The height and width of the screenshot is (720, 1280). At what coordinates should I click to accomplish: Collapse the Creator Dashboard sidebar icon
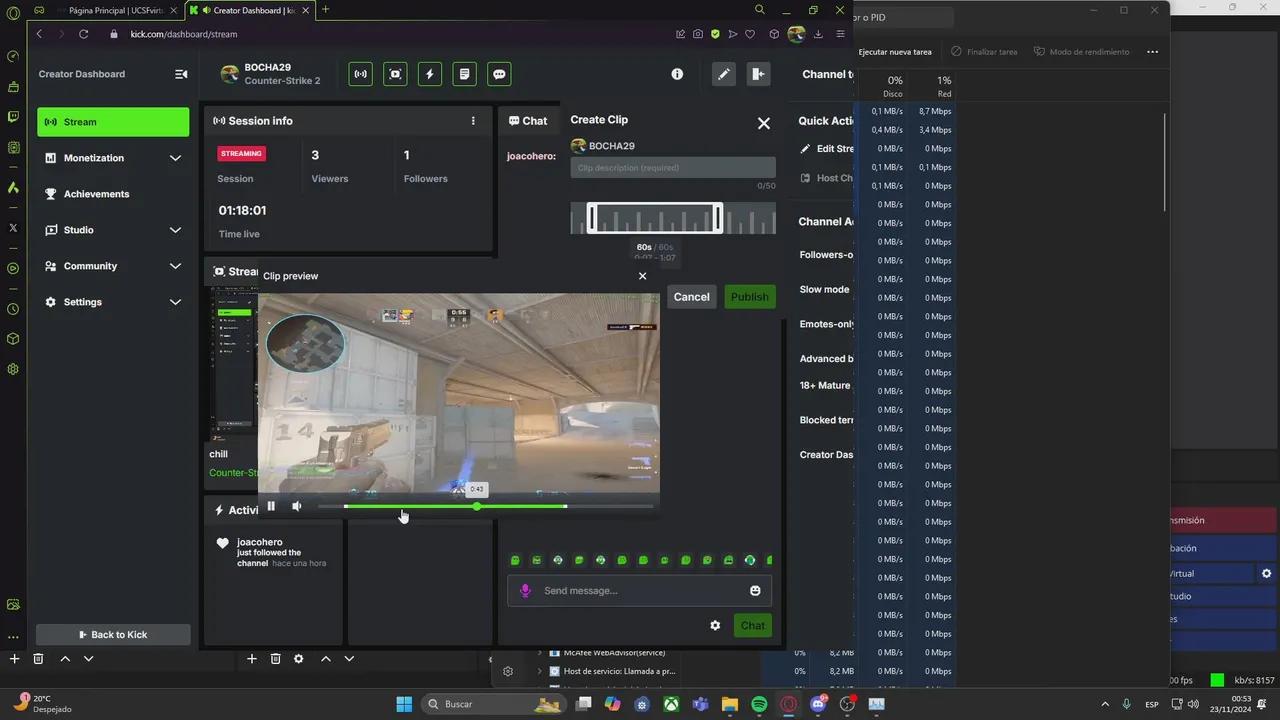[x=181, y=74]
